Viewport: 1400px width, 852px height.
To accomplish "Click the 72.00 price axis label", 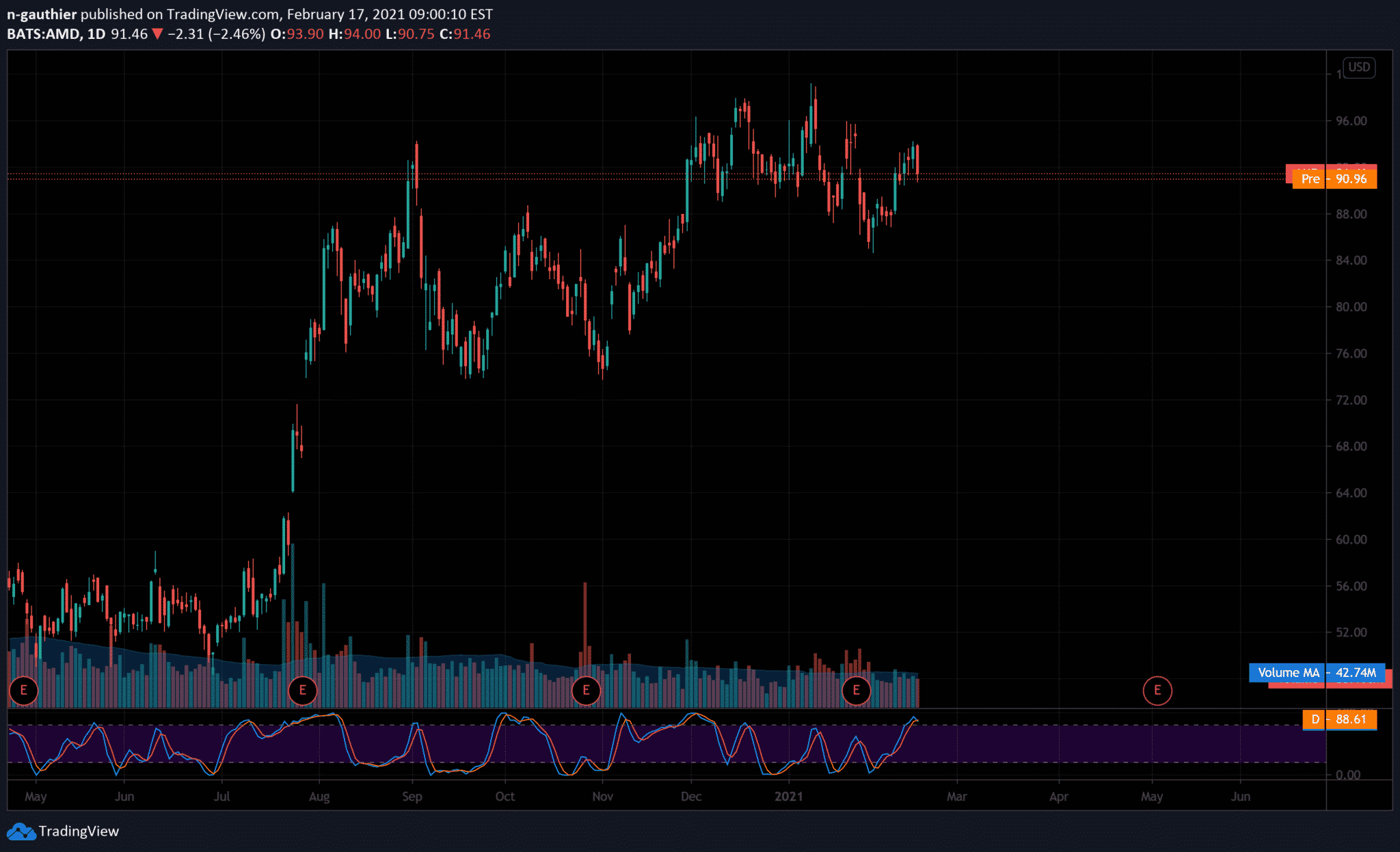I will point(1351,400).
